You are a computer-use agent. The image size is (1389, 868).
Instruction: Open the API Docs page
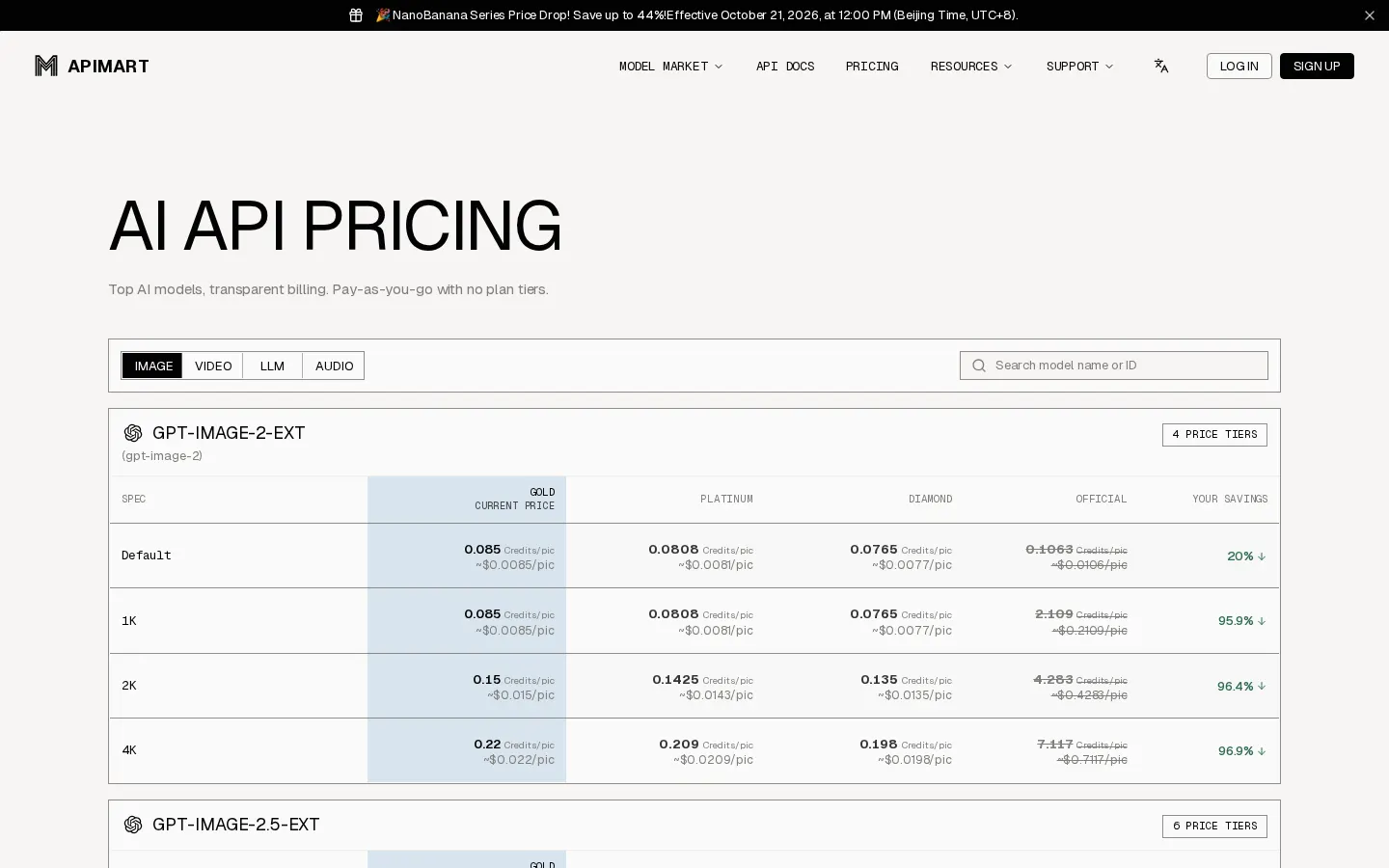[785, 66]
